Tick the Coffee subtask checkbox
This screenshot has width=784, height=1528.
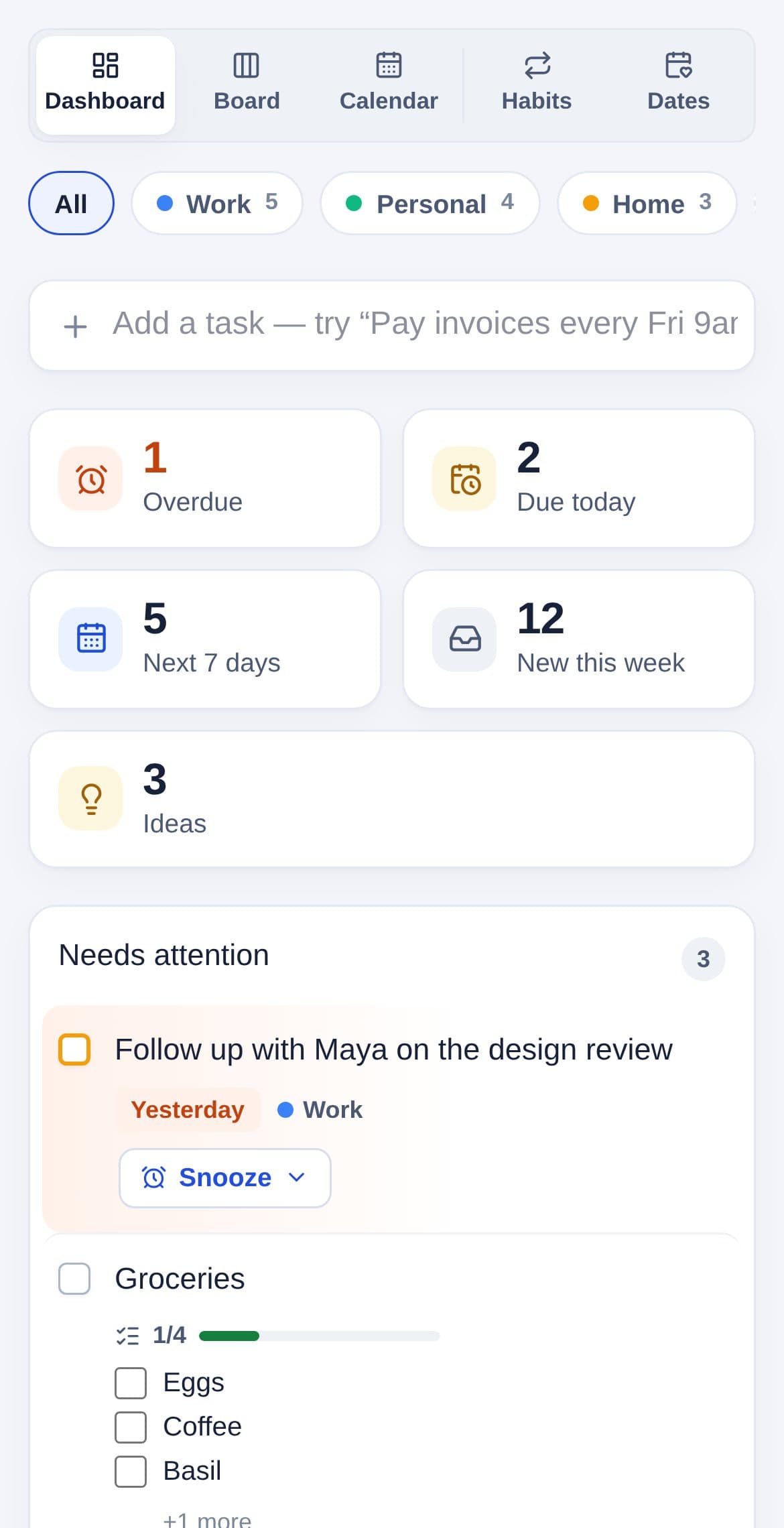point(131,1427)
